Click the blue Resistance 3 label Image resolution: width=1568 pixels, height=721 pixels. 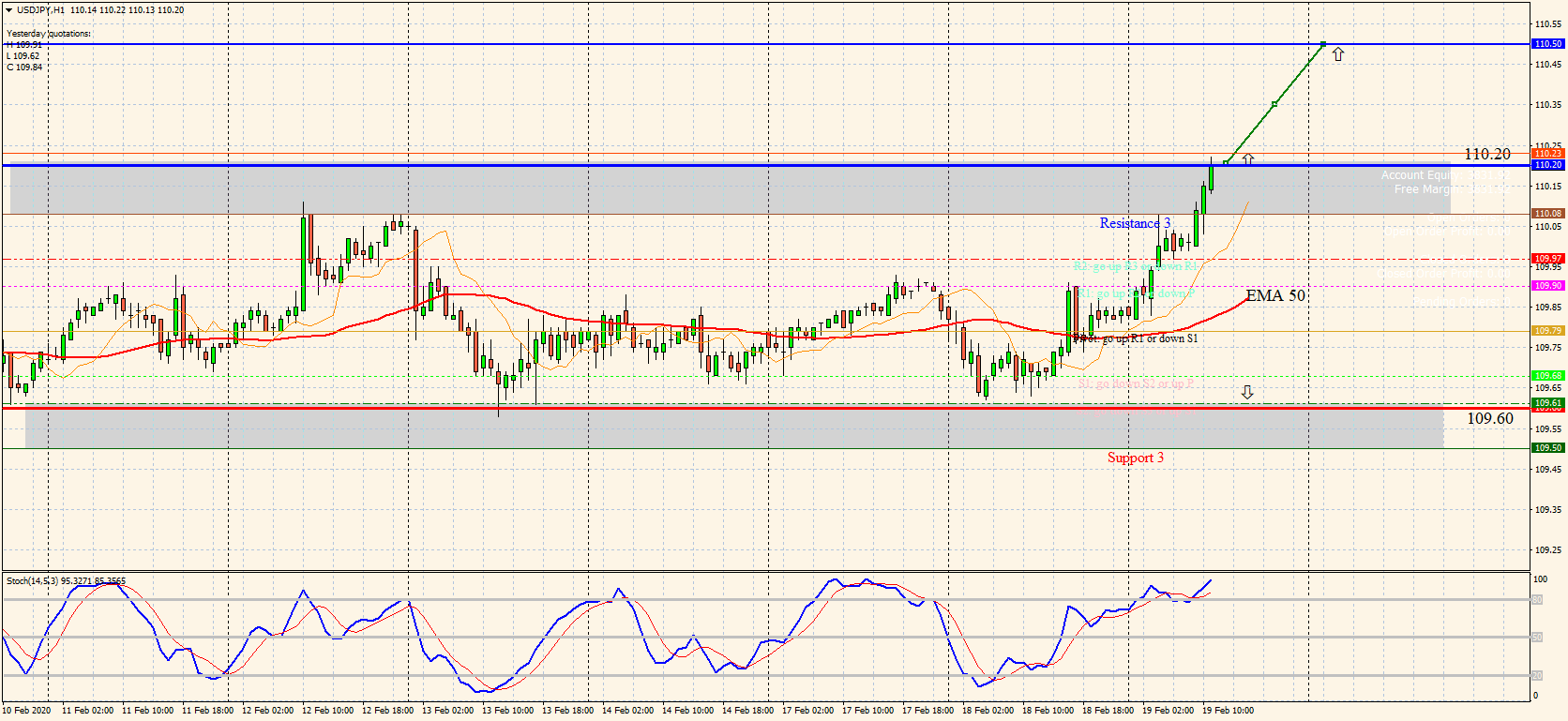coord(1135,223)
